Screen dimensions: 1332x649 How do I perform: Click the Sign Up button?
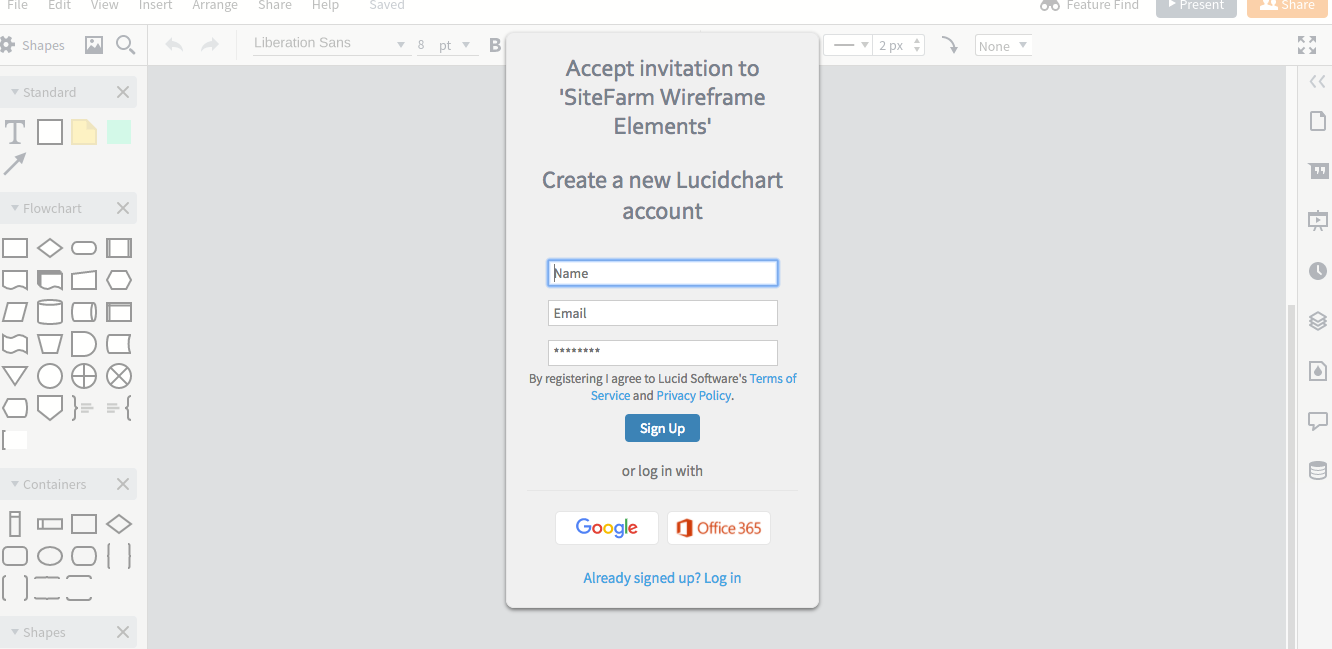662,427
